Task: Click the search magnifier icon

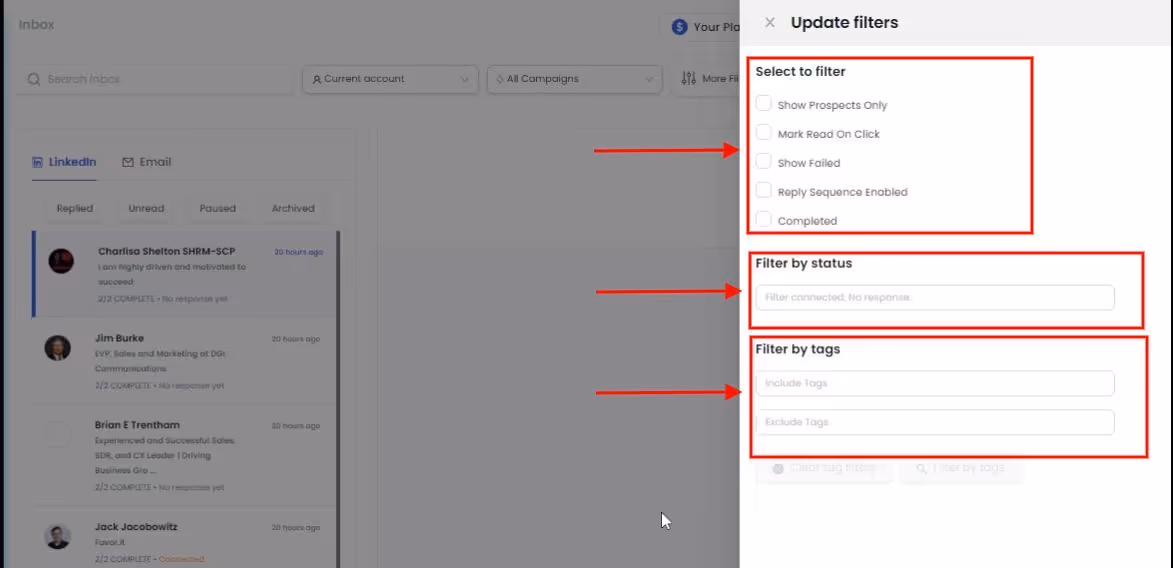Action: [x=34, y=79]
